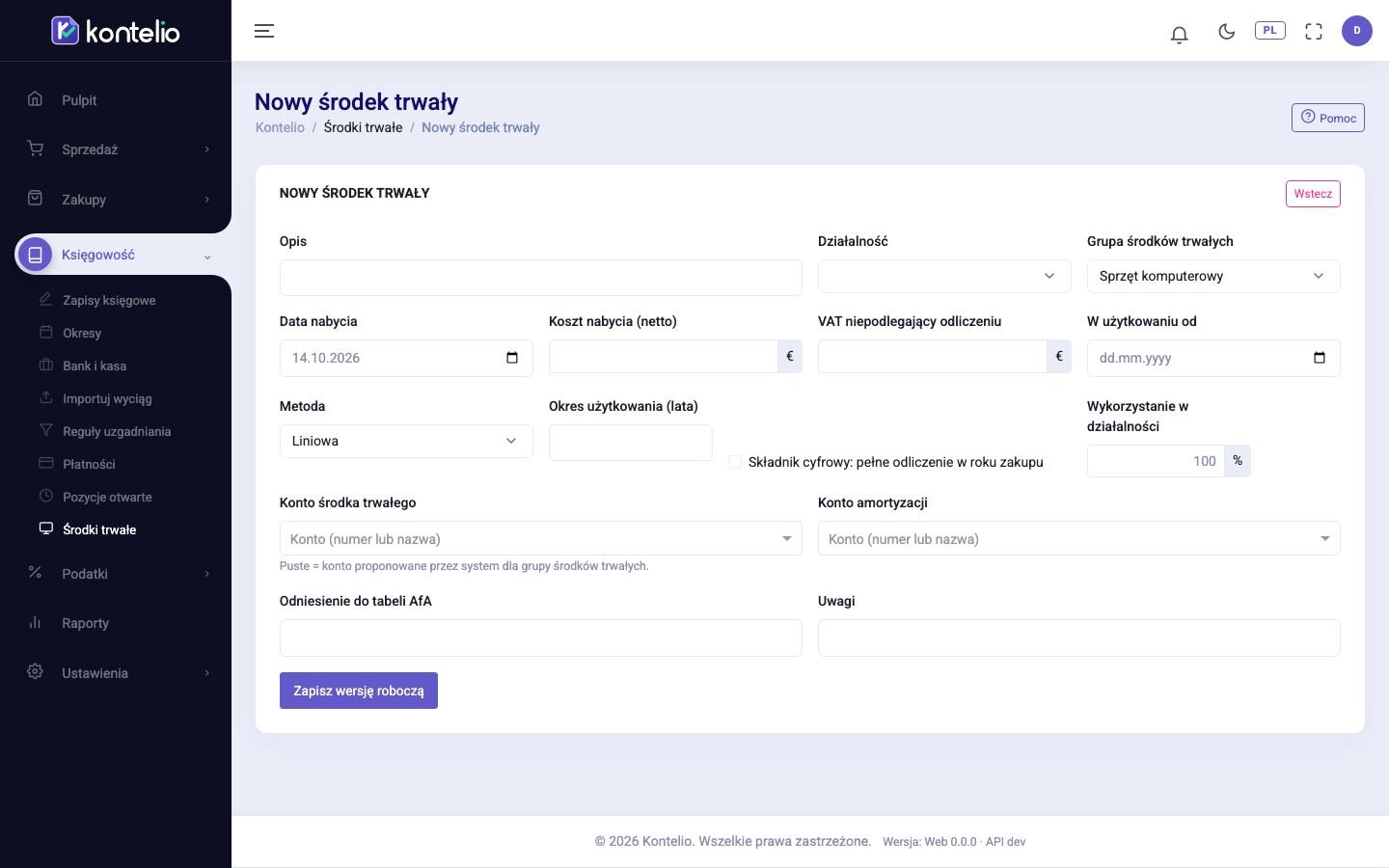Collapse sidebar with the hamburger icon
This screenshot has width=1389, height=868.
264,31
